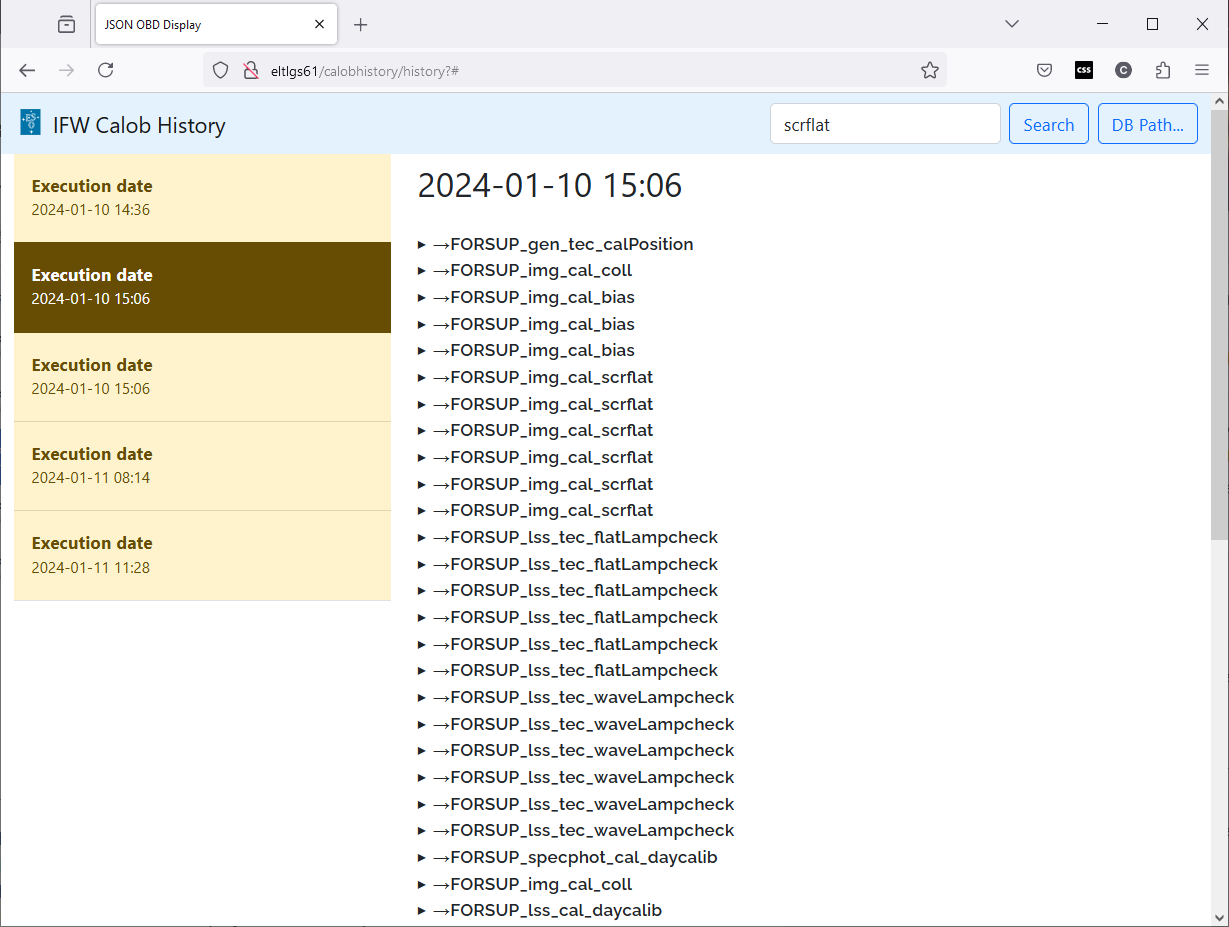Select execution date 2024-01-11 11:28
Screen dimensions: 1229x927
[x=202, y=555]
